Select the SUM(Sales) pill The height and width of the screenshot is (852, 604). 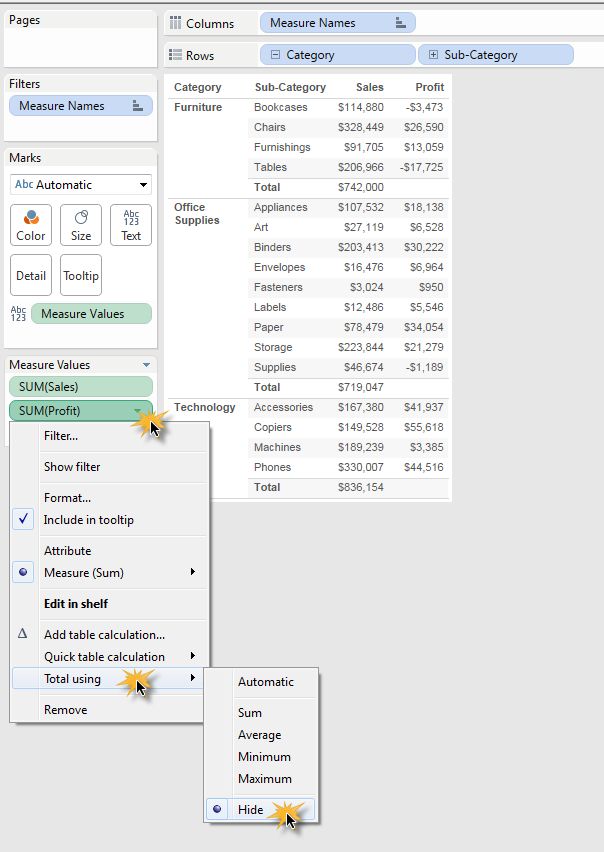[81, 387]
